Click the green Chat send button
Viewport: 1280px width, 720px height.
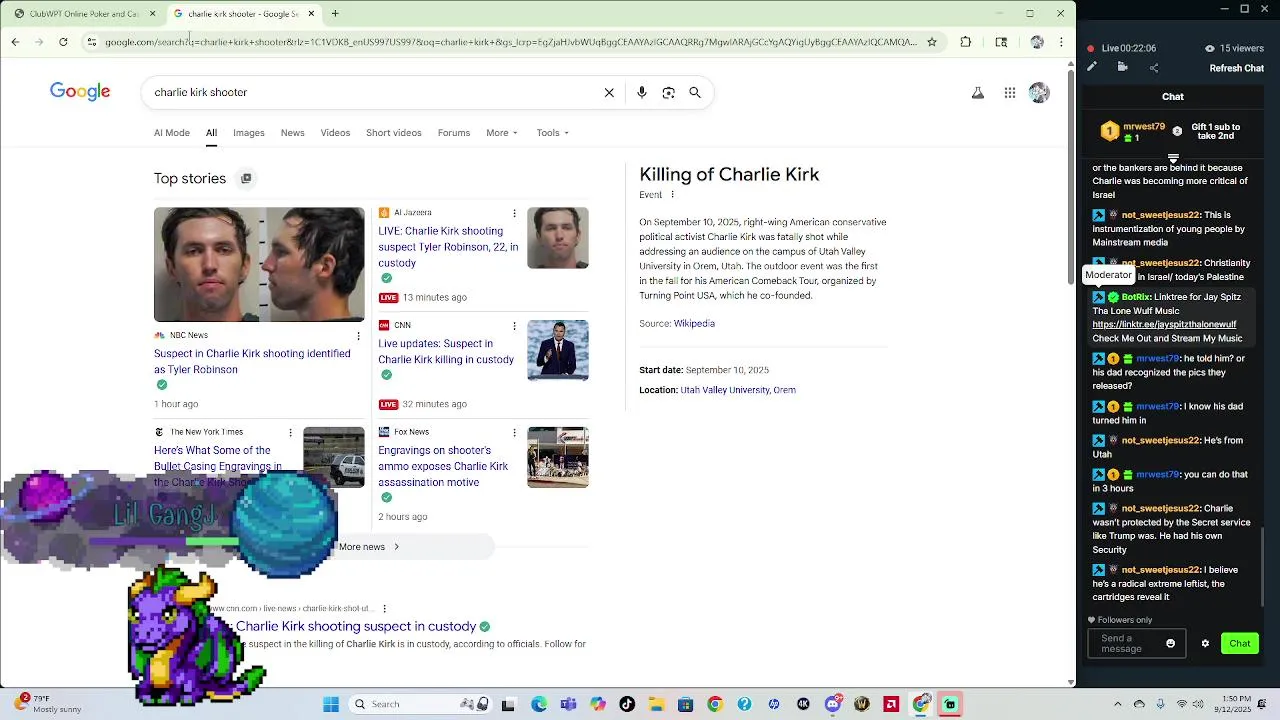point(1240,643)
